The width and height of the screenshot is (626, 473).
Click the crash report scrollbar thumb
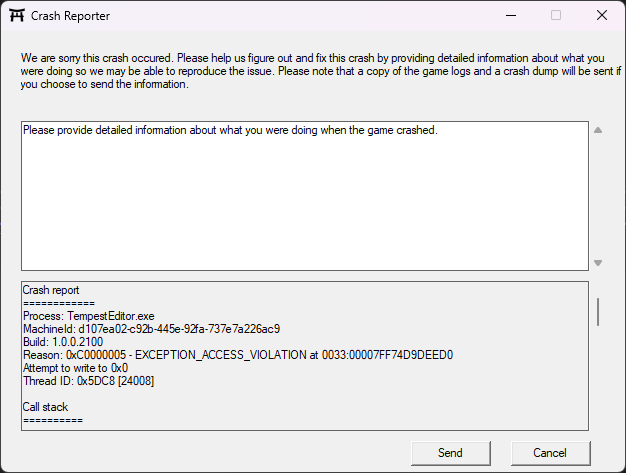(598, 311)
